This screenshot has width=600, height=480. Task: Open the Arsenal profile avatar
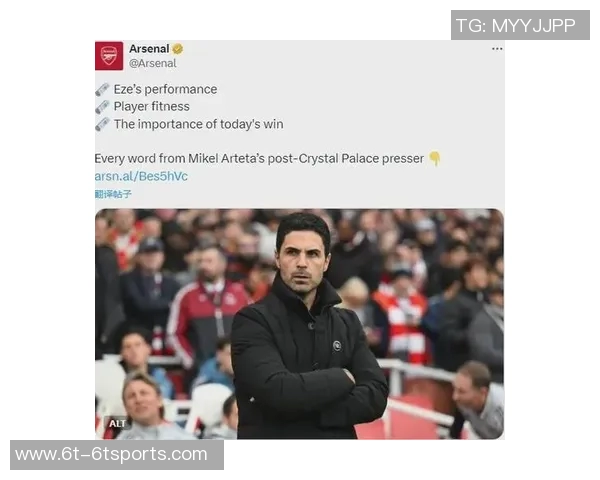(109, 56)
